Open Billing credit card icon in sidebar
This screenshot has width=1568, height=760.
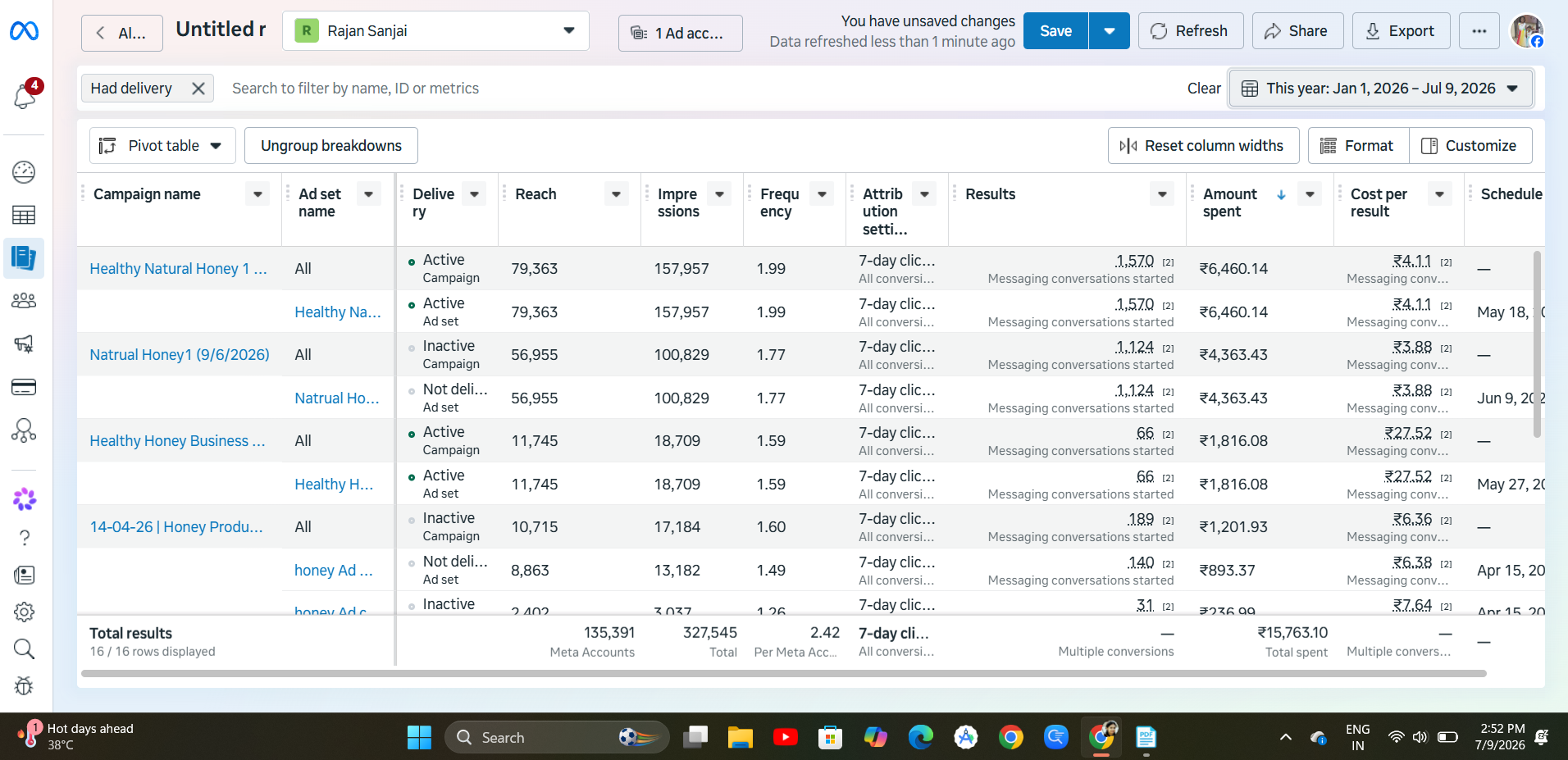(x=24, y=387)
